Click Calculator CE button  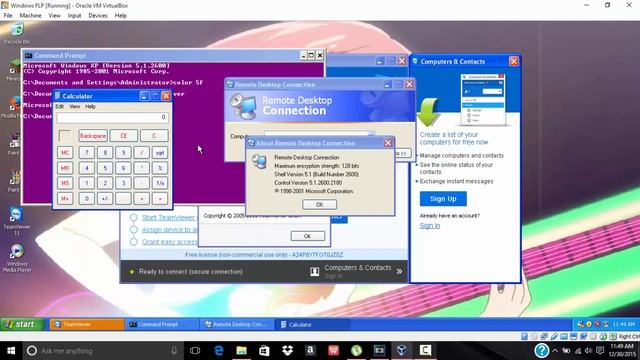(x=124, y=136)
